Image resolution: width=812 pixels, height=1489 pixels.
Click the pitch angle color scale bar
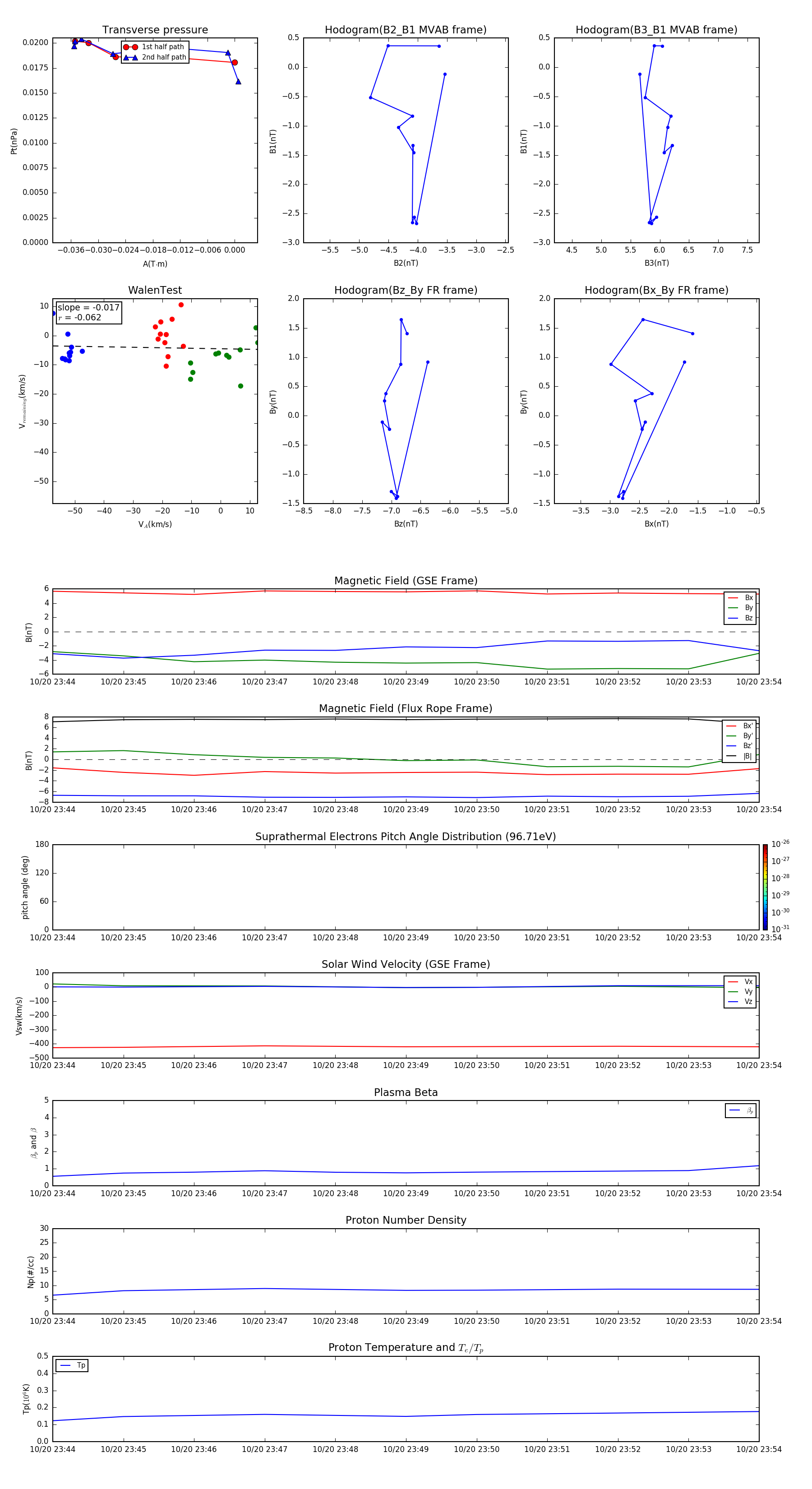coord(765,887)
